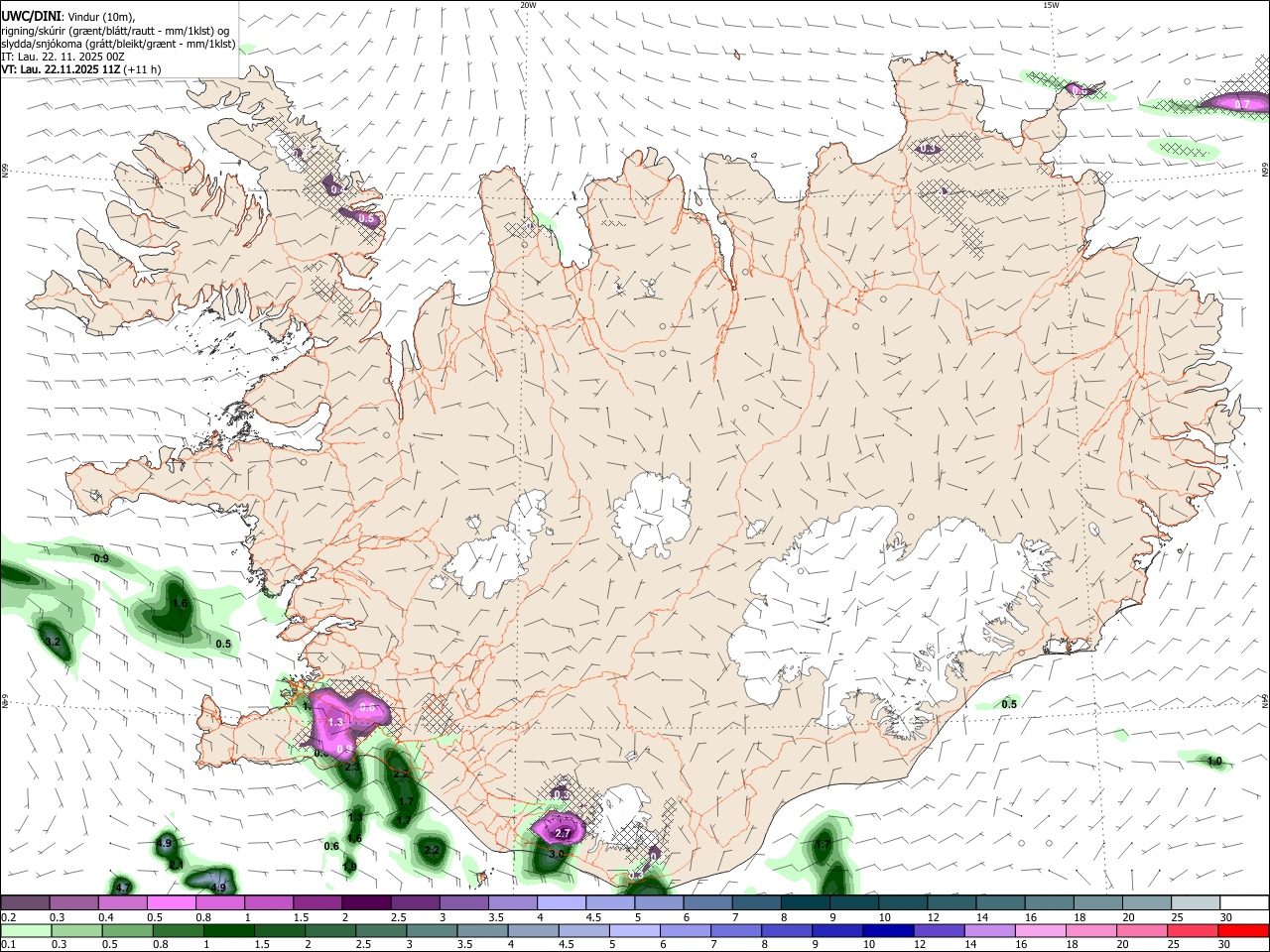Pick the navy blue 10–12 swatch in bottom scale
This screenshot has width=1270, height=952.
(x=887, y=931)
